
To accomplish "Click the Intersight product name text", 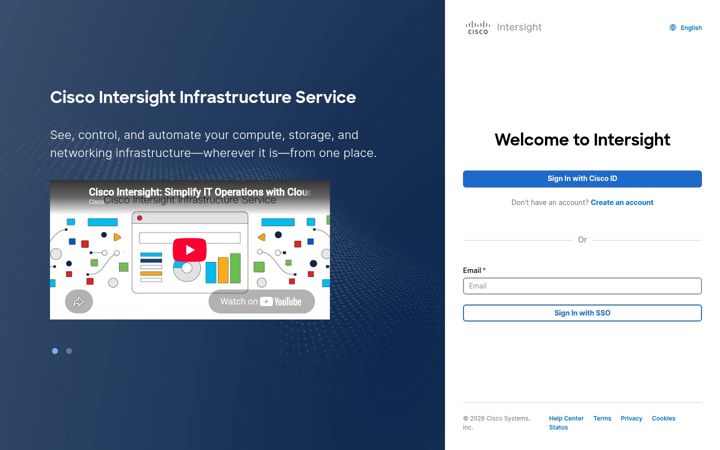I will [519, 28].
